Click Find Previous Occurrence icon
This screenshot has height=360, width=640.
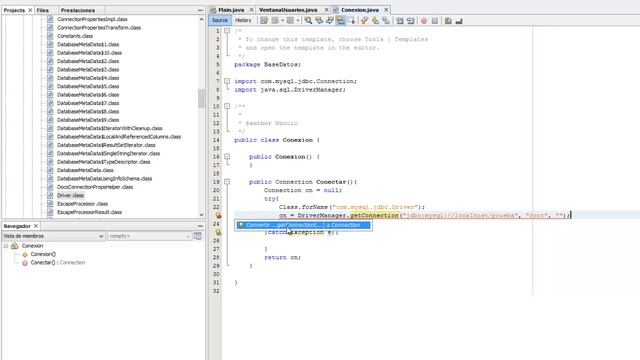coord(319,20)
